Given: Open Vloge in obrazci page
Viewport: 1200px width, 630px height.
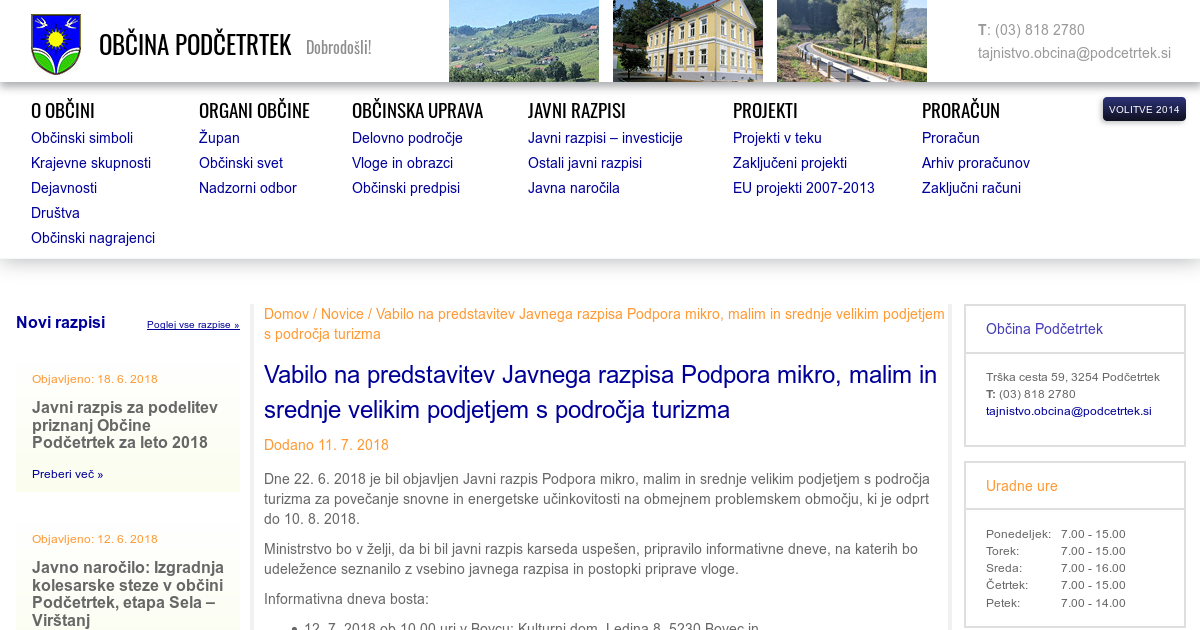Looking at the screenshot, I should (402, 163).
